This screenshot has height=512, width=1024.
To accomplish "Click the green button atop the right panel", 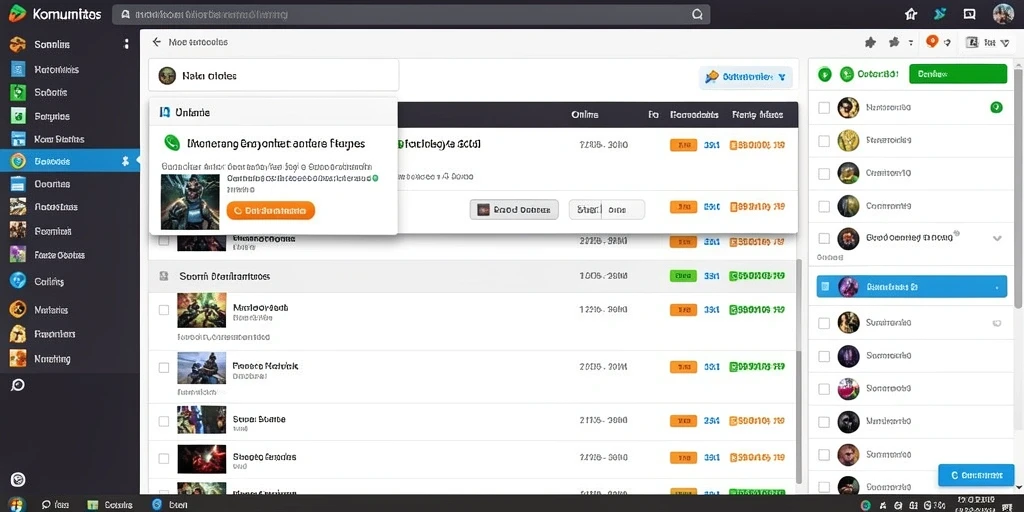I will pos(958,74).
